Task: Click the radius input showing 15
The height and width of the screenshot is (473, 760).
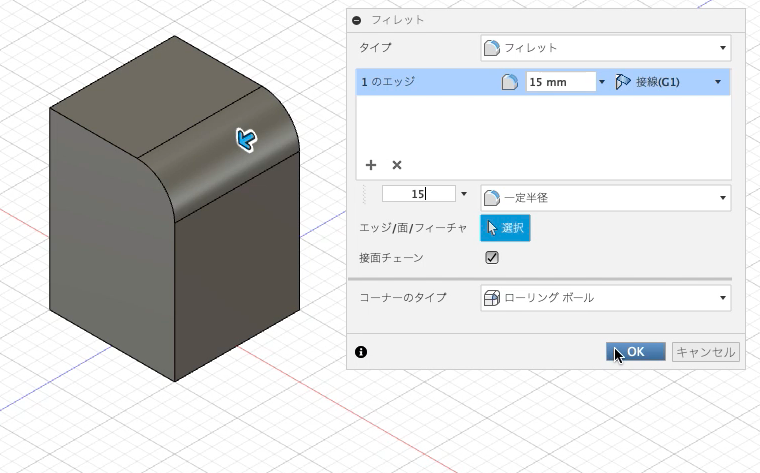Action: [x=419, y=194]
